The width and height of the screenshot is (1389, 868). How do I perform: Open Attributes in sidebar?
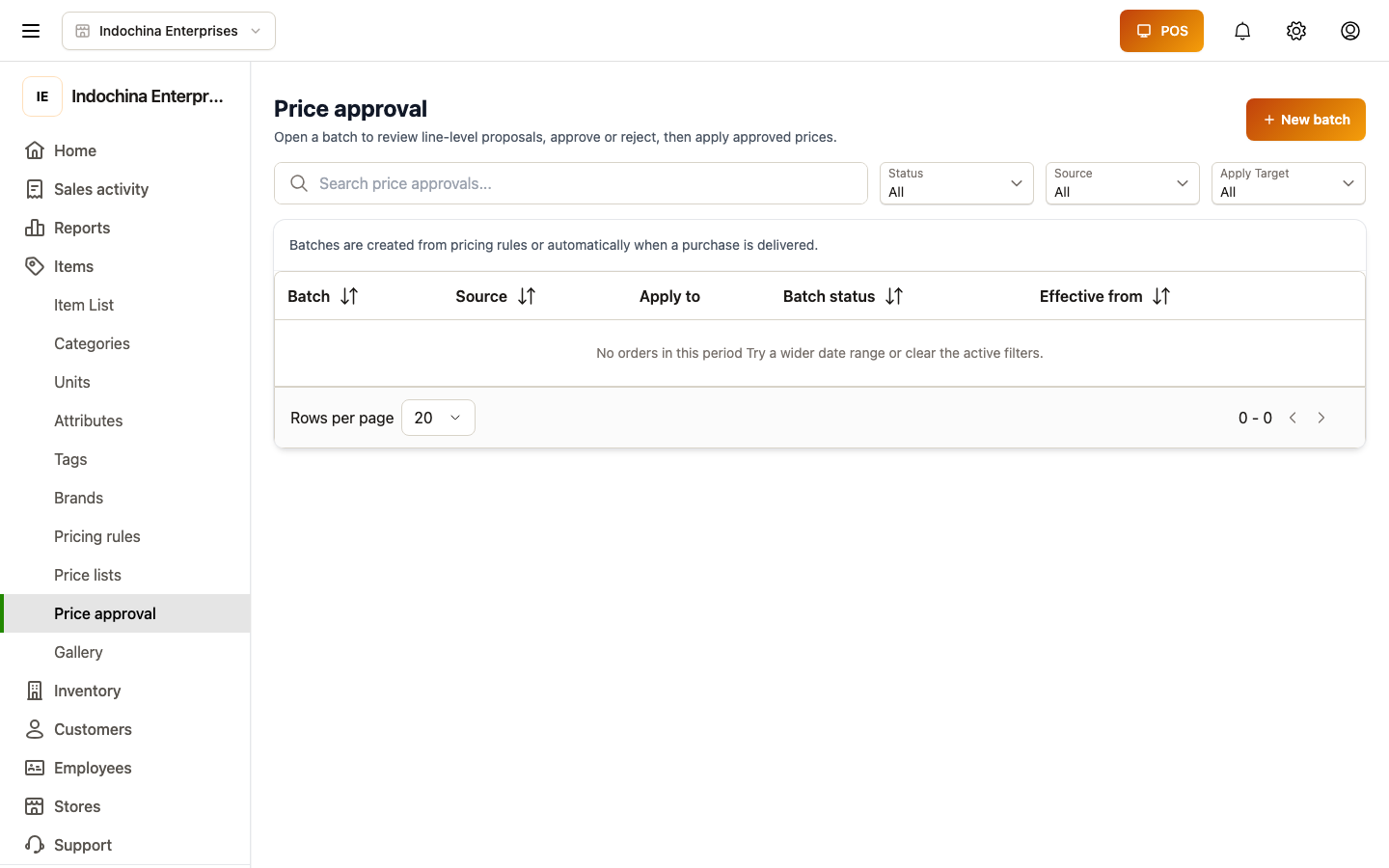(x=125, y=420)
